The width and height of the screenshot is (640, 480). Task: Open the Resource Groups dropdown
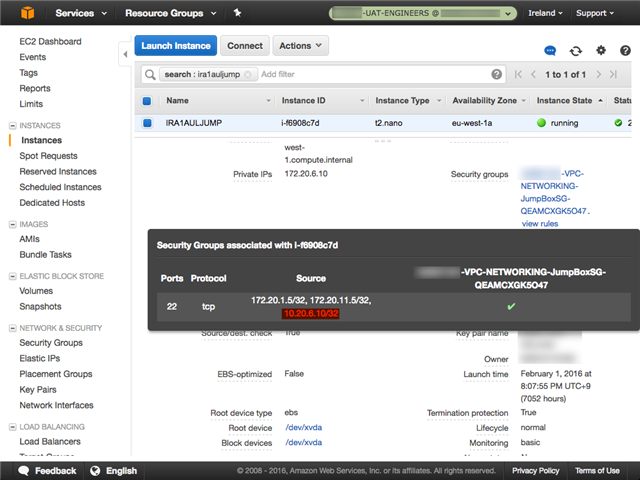170,13
